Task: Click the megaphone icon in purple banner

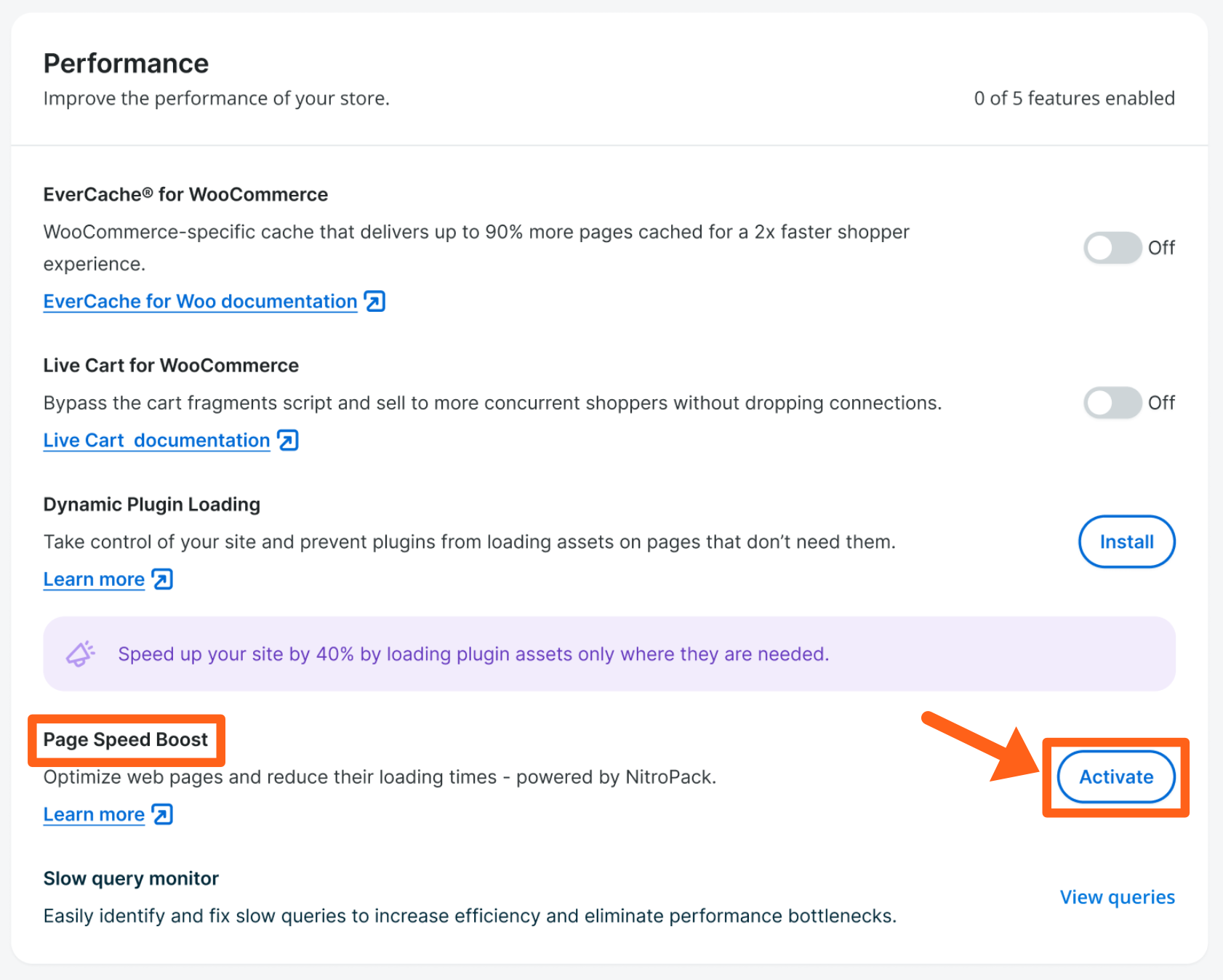Action: click(x=81, y=654)
